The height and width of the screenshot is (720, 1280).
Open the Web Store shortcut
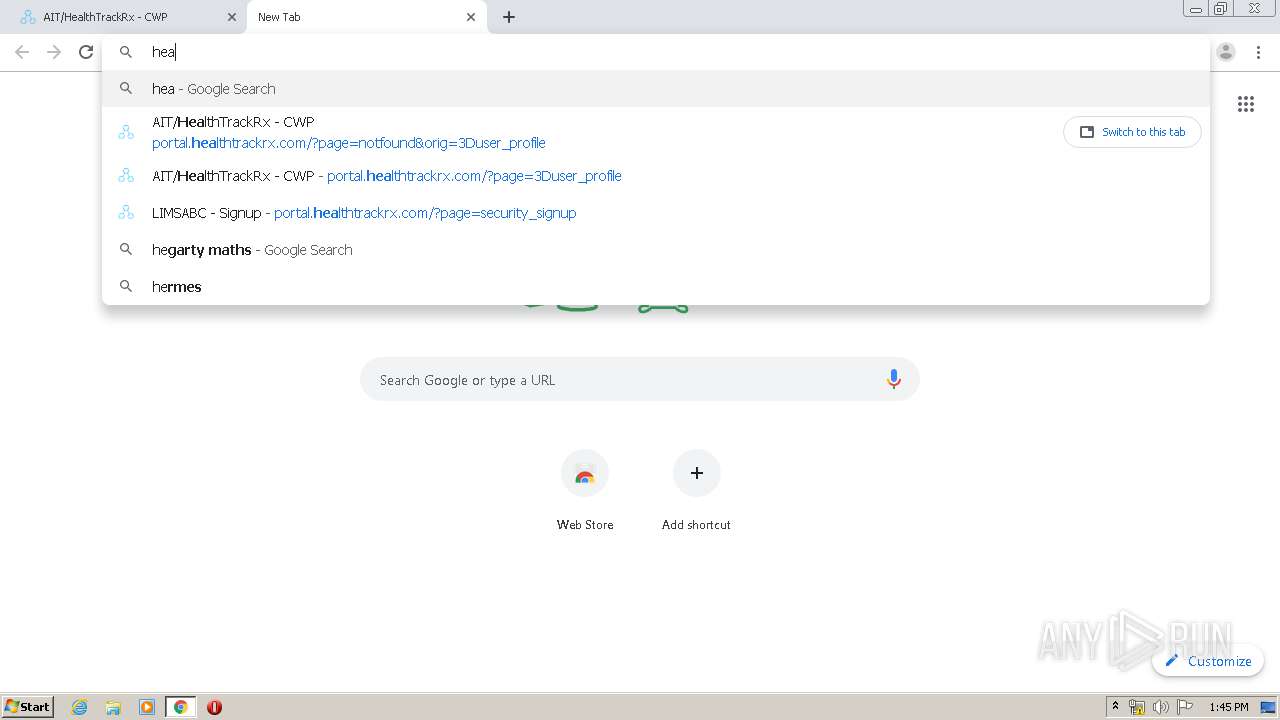[x=585, y=490]
